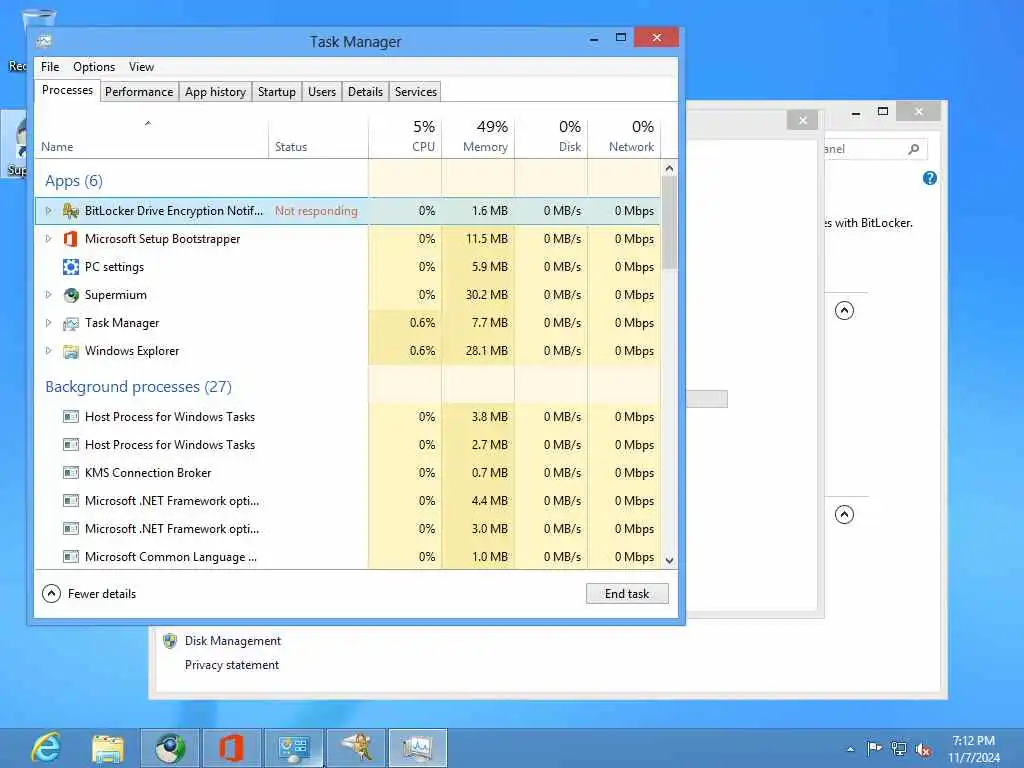
Task: Click the muted volume tray icon
Action: (923, 750)
